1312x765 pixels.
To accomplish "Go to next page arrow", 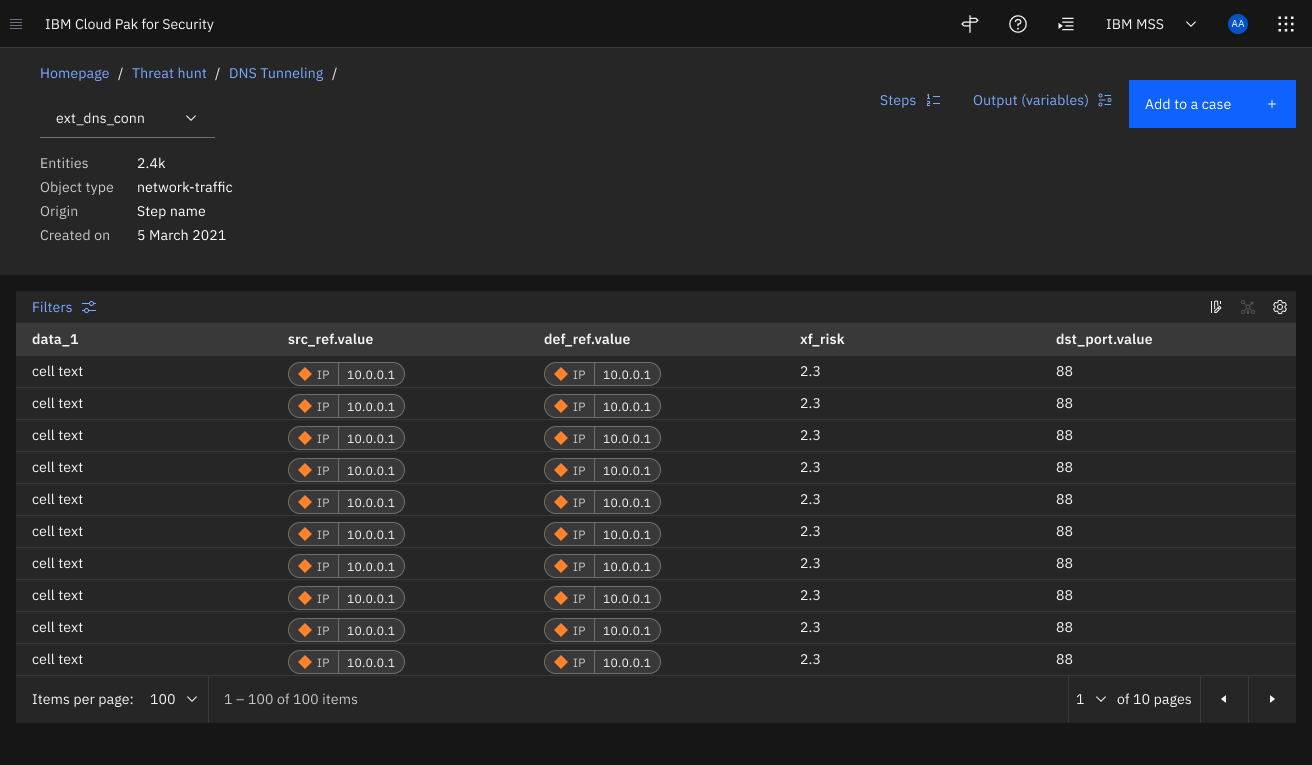I will (x=1272, y=699).
